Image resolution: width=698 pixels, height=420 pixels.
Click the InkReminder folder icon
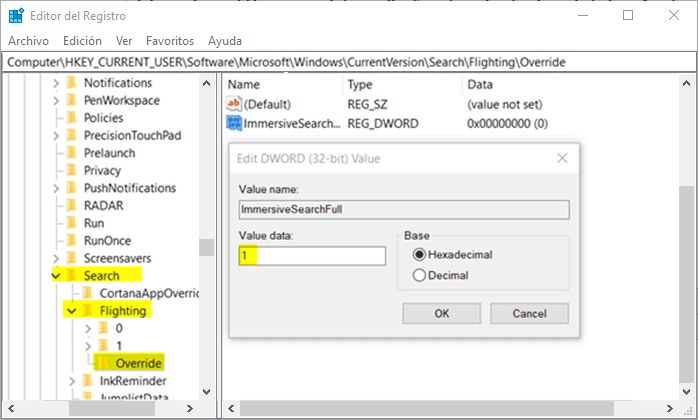click(88, 381)
